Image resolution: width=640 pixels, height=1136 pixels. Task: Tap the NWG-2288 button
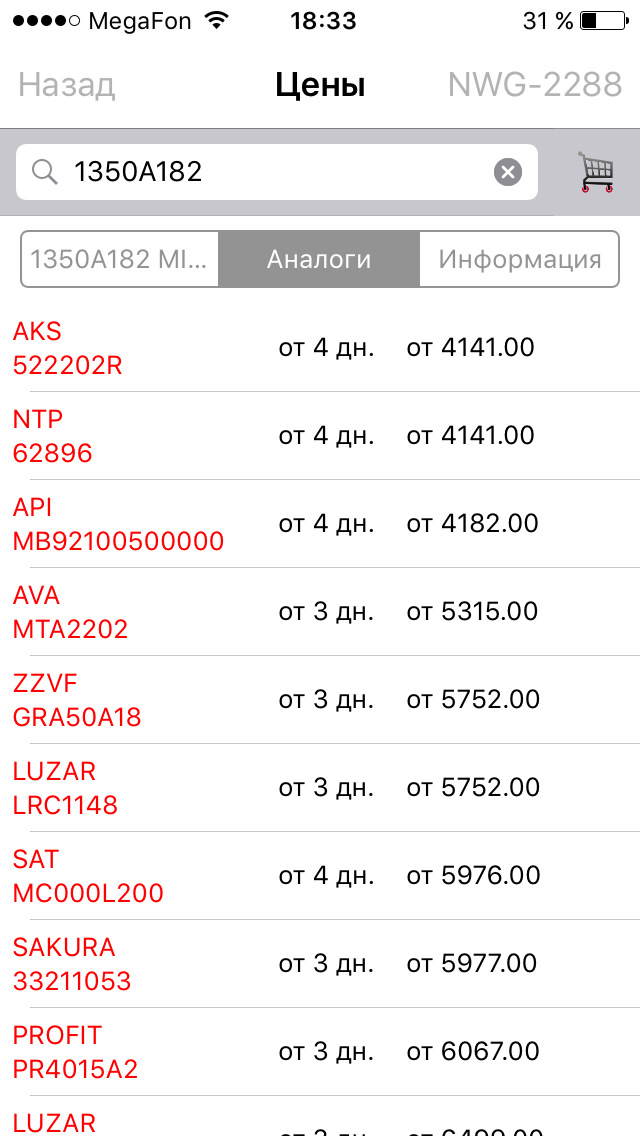coord(535,86)
